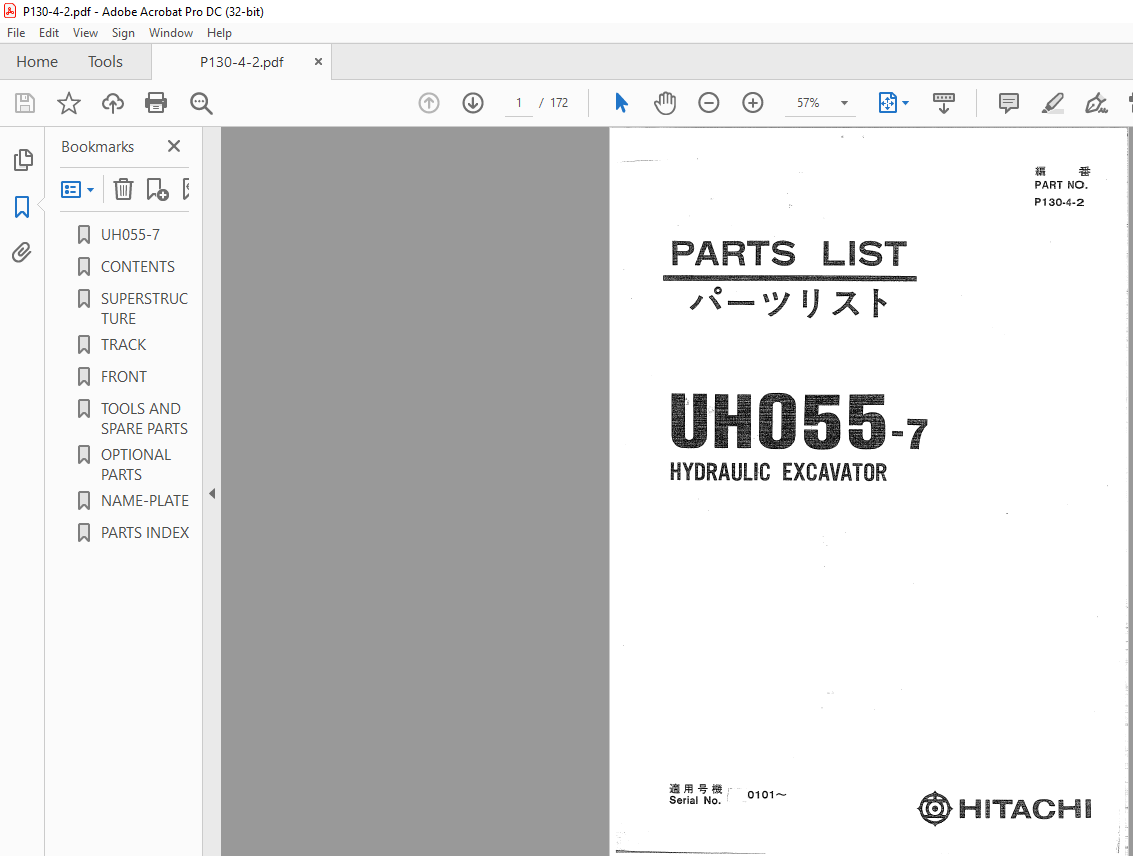Zoom out with minus icon
The width and height of the screenshot is (1133, 856).
[x=709, y=103]
